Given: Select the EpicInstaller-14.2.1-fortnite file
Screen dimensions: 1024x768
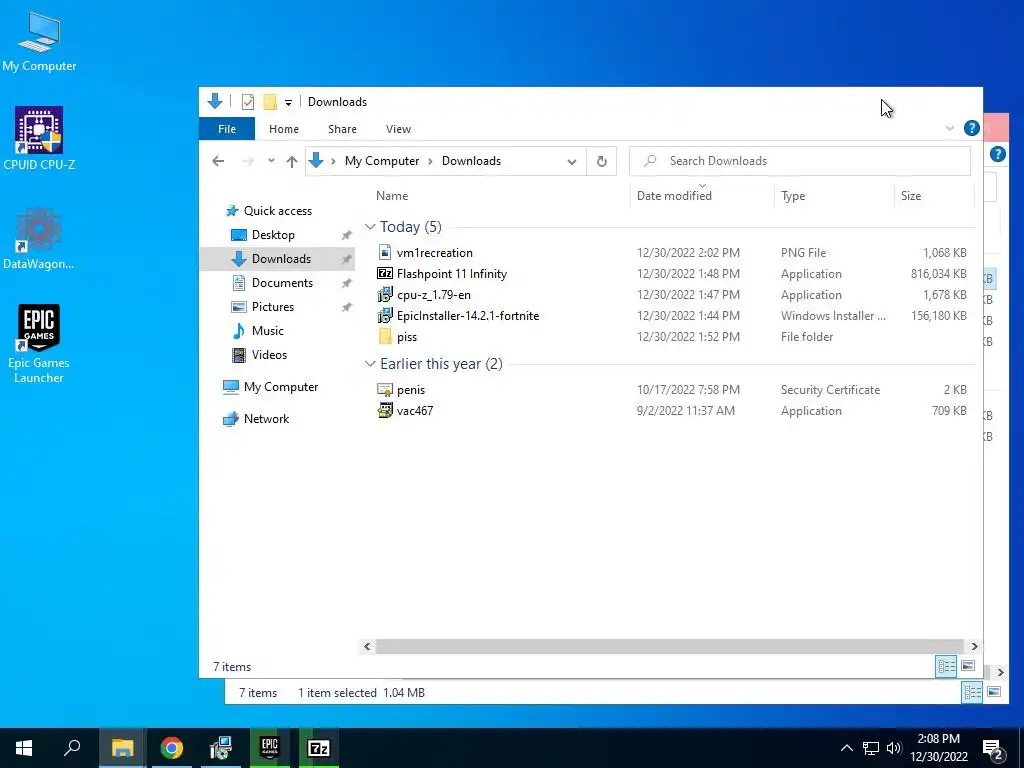Looking at the screenshot, I should pyautogui.click(x=468, y=315).
